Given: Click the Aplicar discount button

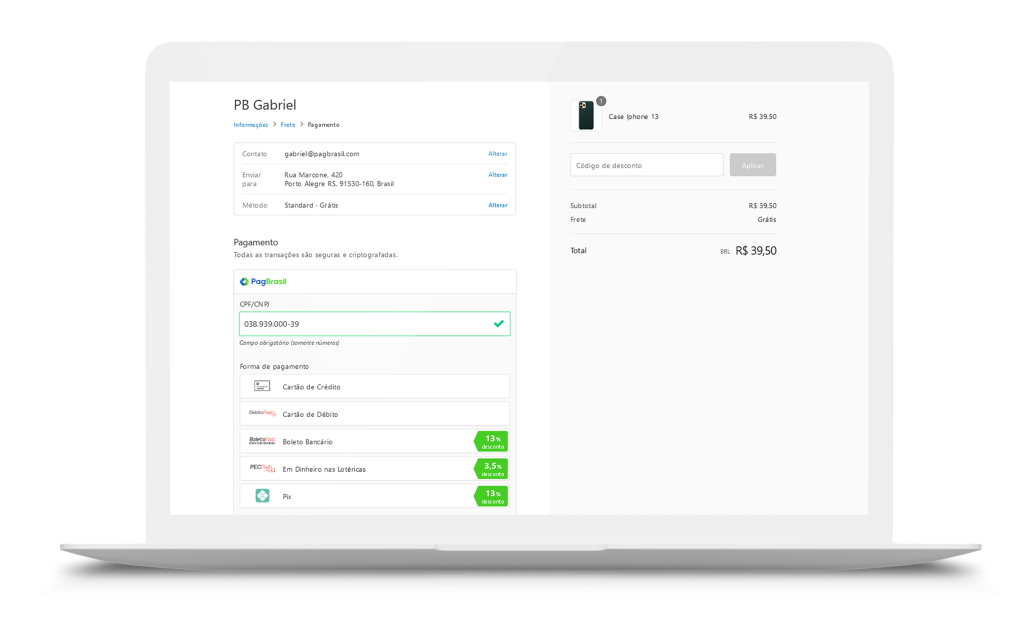Looking at the screenshot, I should [x=752, y=165].
